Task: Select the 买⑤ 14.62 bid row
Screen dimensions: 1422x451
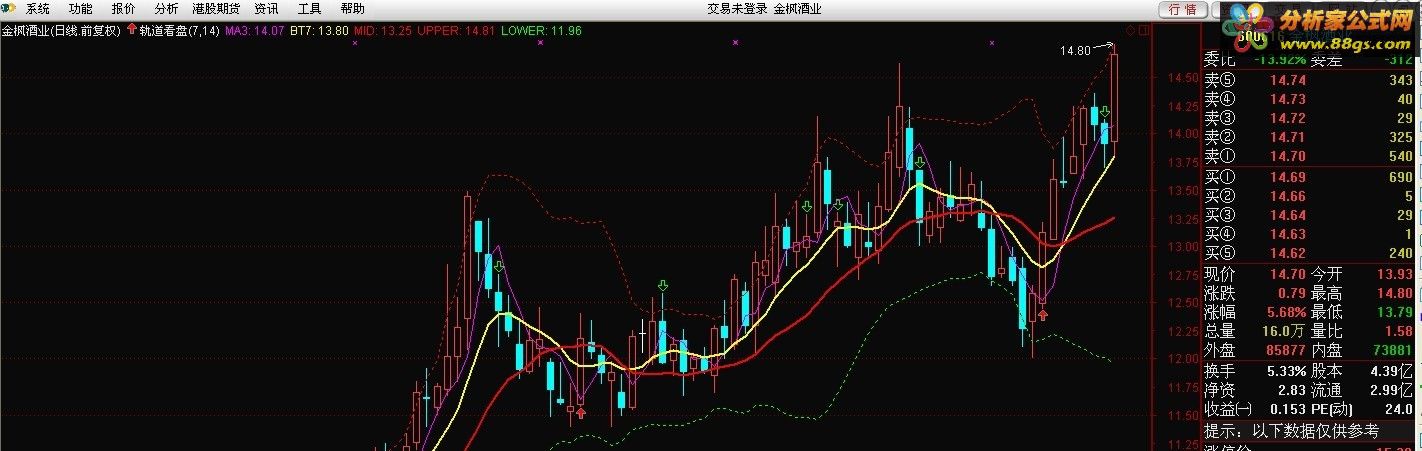Action: tap(1310, 254)
